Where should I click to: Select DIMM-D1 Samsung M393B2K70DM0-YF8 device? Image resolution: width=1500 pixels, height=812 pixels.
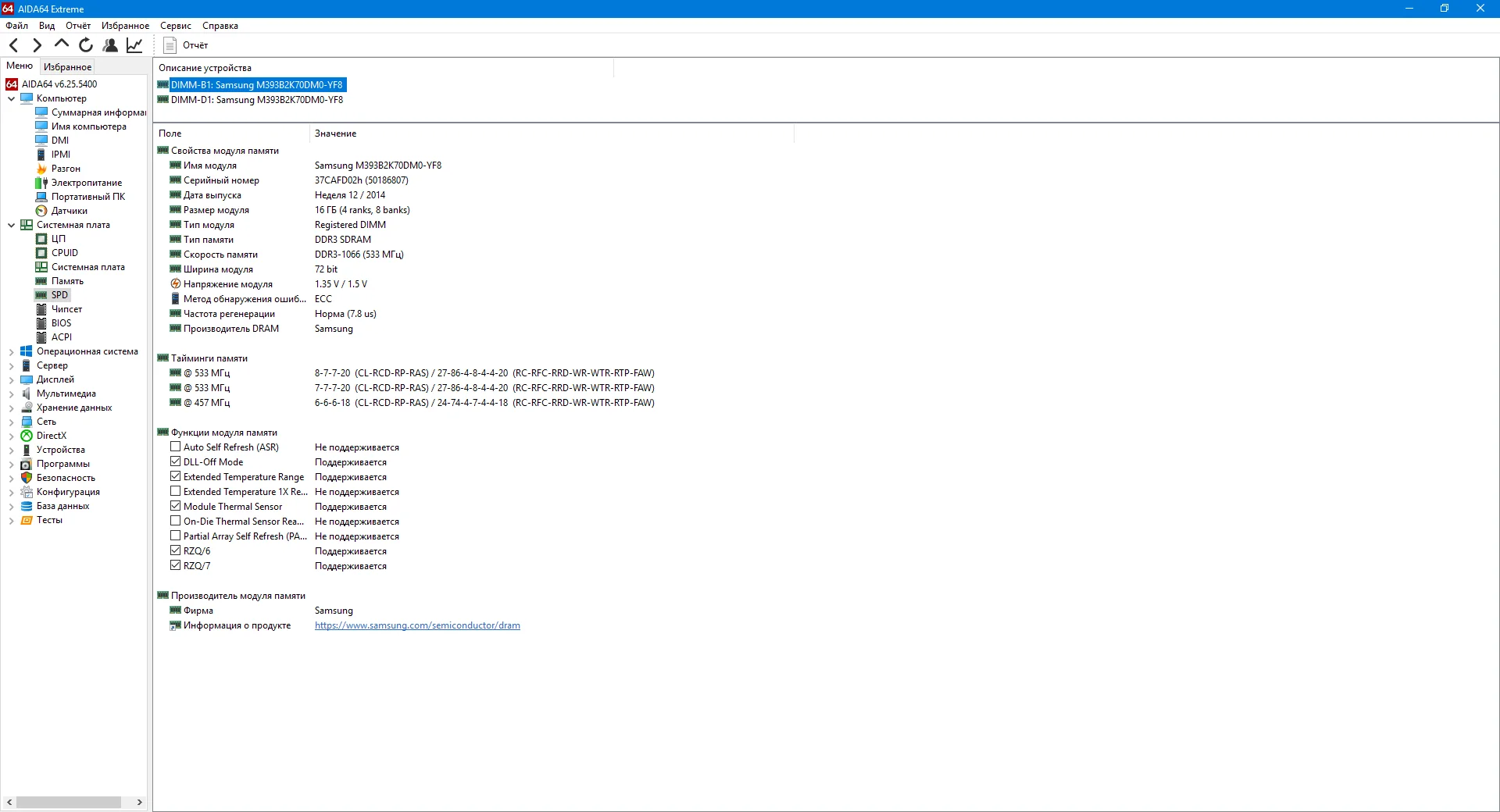[257, 100]
